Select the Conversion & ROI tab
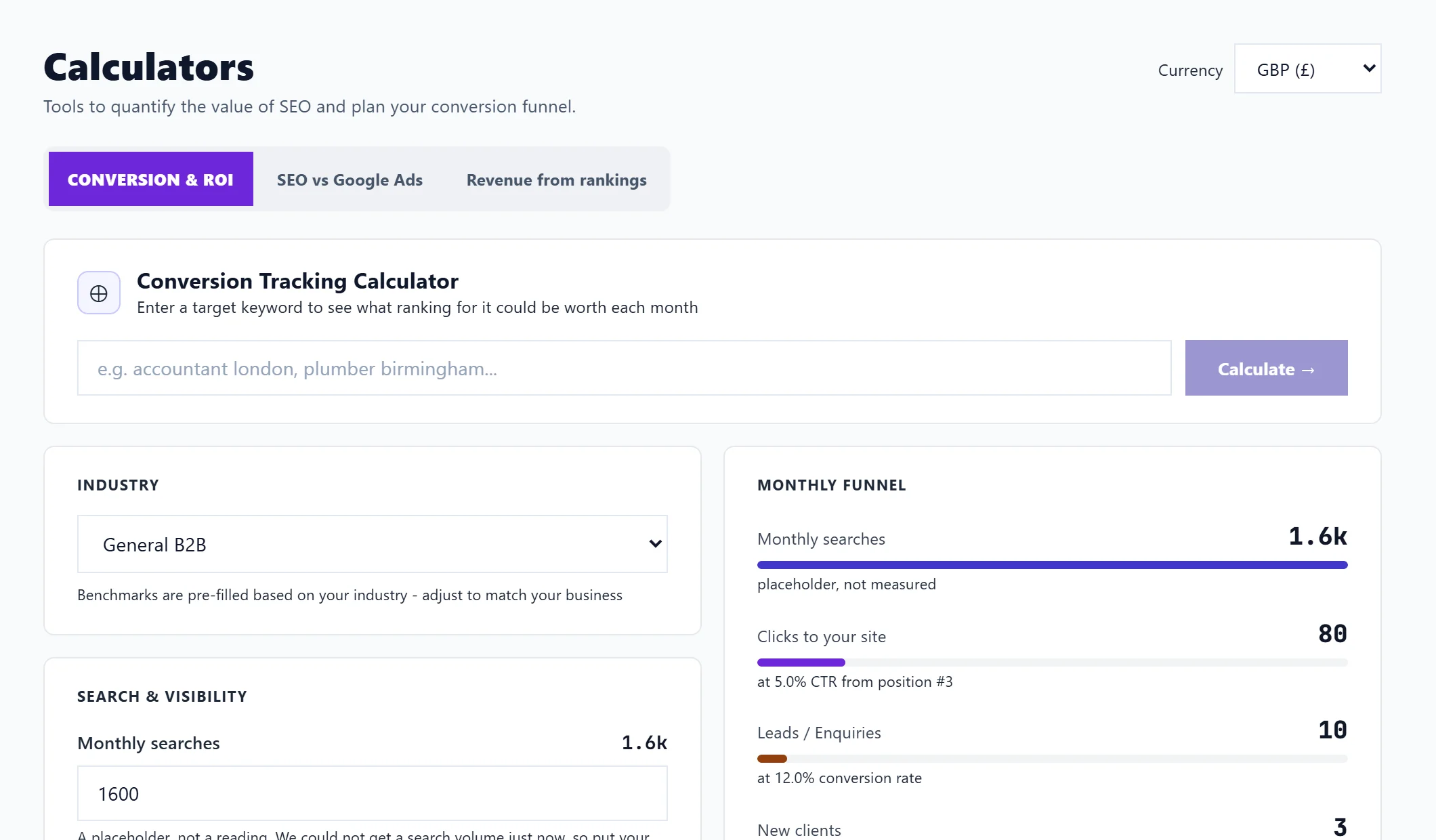The width and height of the screenshot is (1436, 840). pos(151,179)
